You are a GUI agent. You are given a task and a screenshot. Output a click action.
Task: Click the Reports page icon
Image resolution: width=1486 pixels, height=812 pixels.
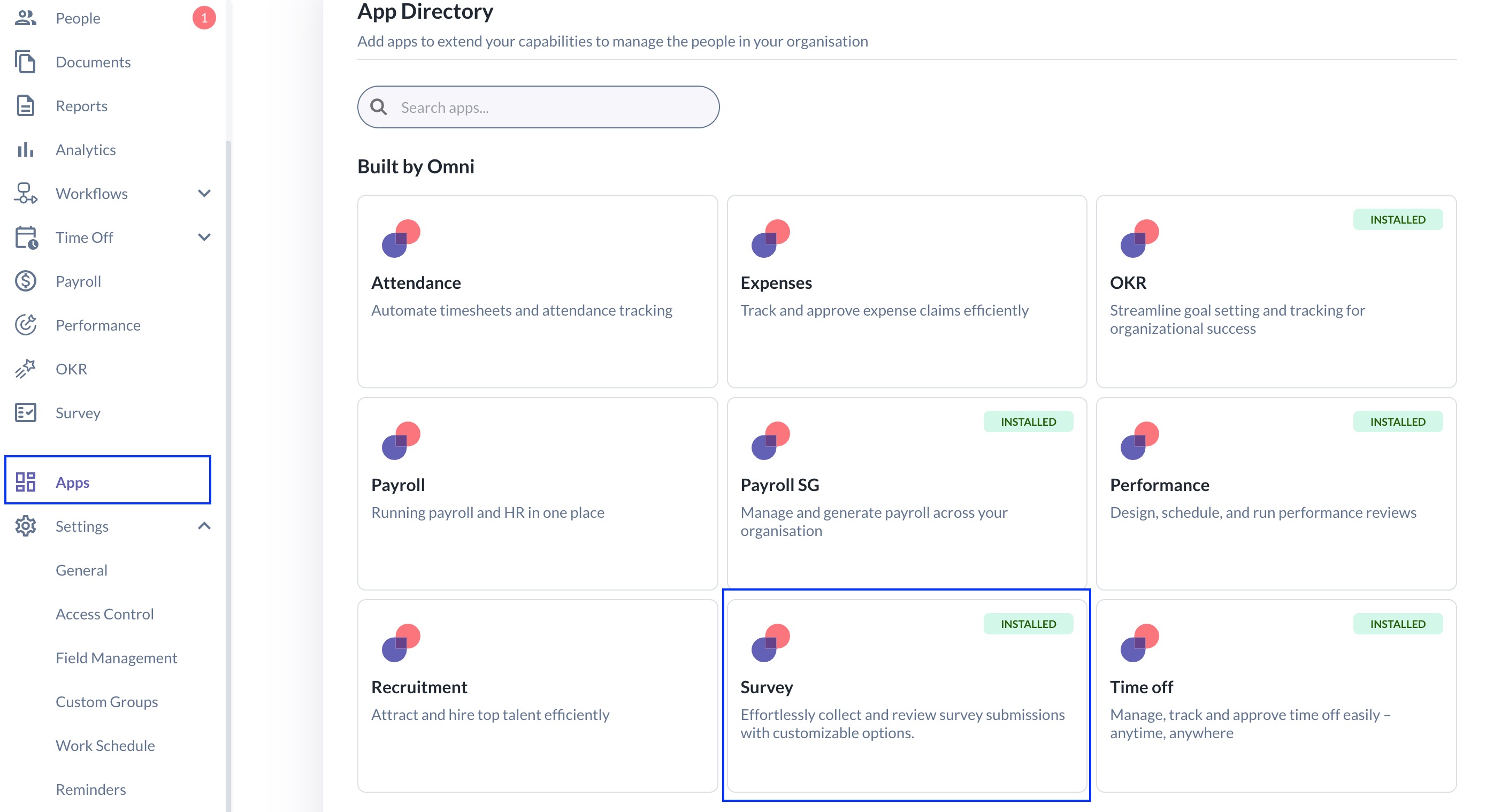click(25, 105)
